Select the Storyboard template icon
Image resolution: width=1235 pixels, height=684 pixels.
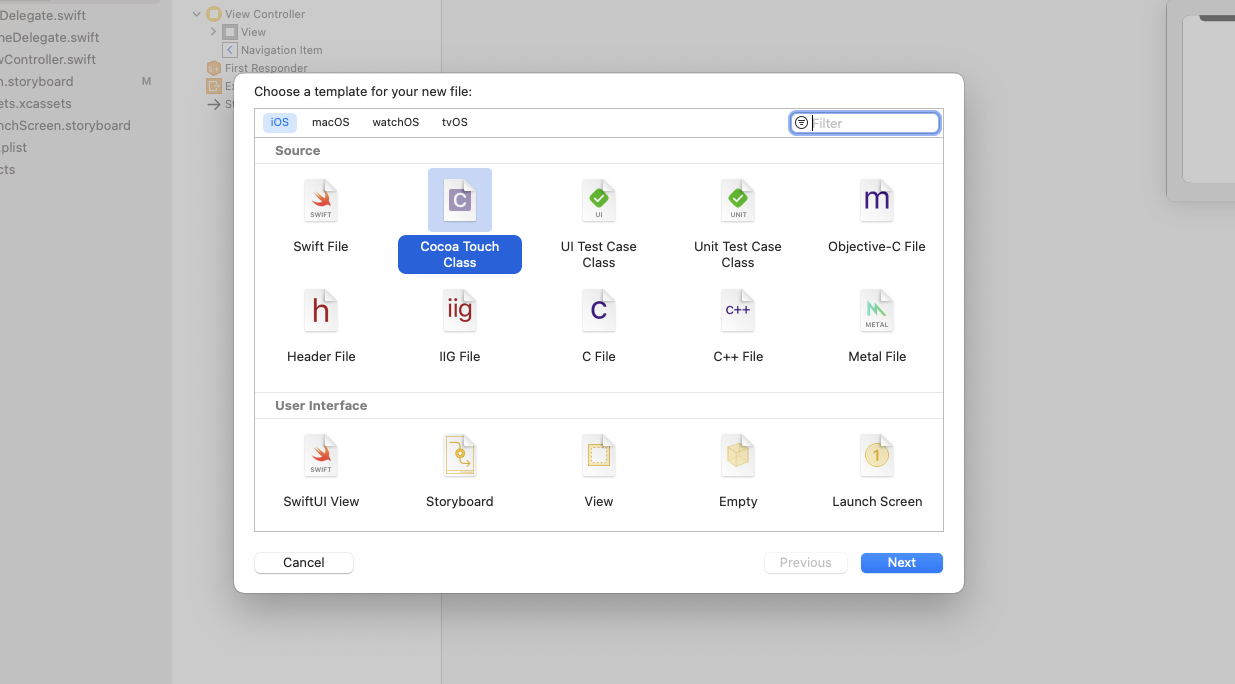(x=460, y=456)
